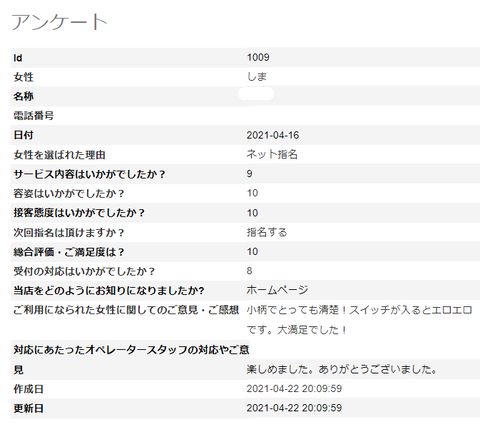
Task: Click the サービス内容はいかがでしたか？ label
Action: coord(89,174)
